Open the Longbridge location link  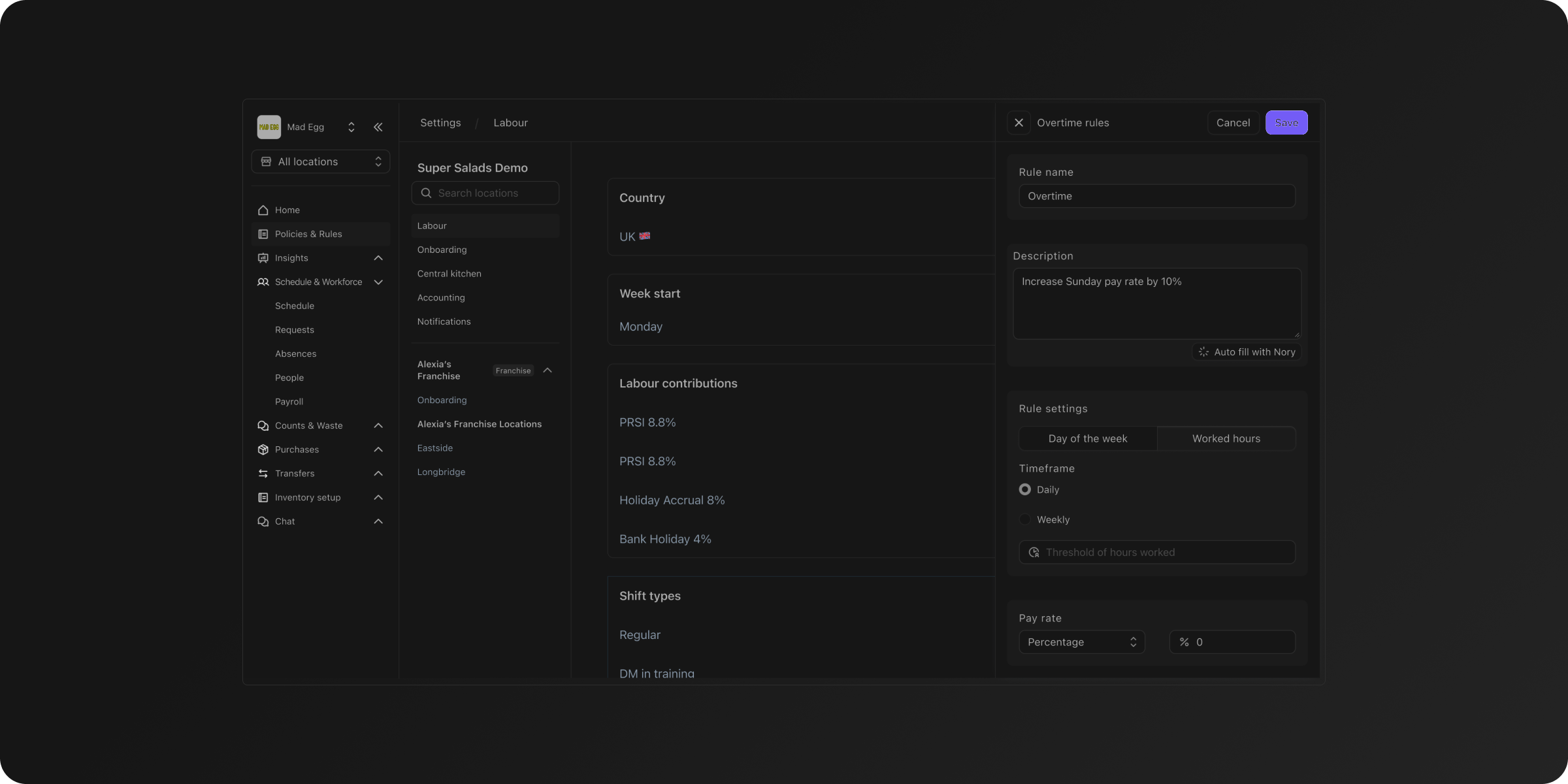(x=441, y=472)
